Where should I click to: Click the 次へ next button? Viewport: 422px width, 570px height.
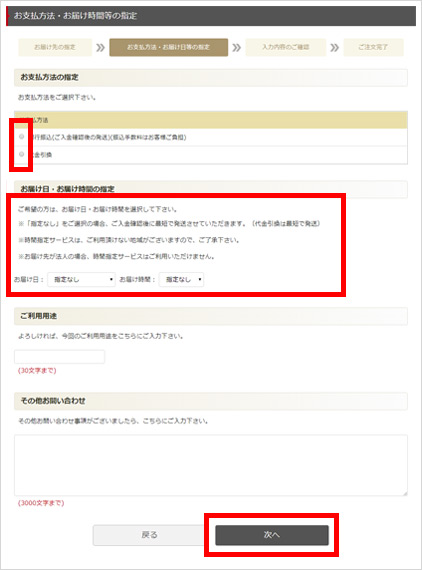272,535
